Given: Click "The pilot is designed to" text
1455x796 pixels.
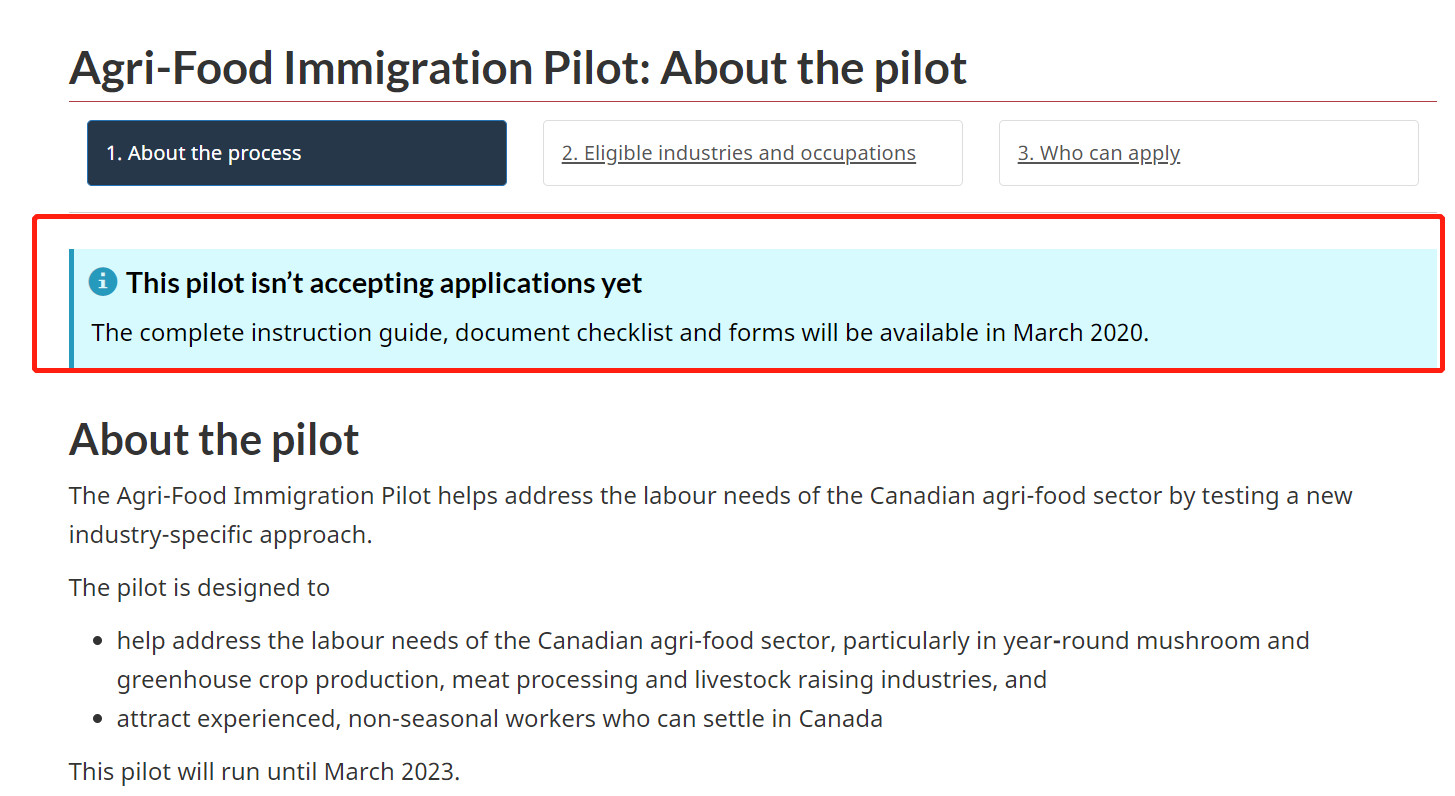Looking at the screenshot, I should [x=199, y=587].
